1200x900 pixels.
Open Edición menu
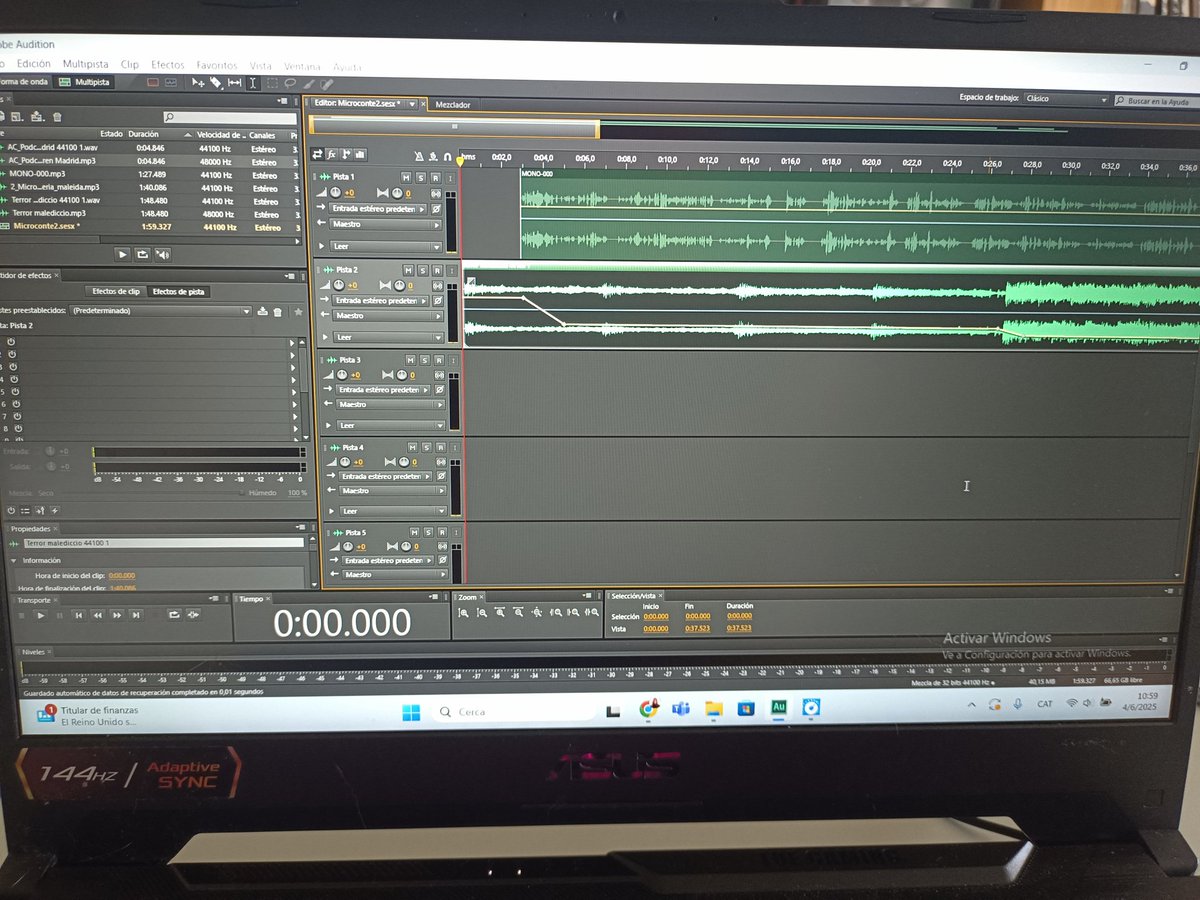point(33,64)
